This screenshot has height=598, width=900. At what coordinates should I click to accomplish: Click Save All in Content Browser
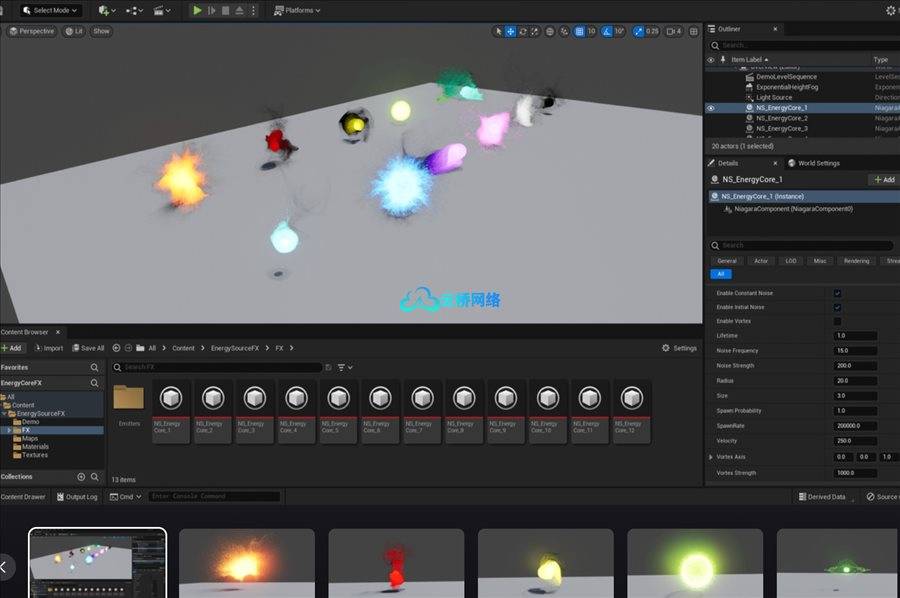(88, 348)
